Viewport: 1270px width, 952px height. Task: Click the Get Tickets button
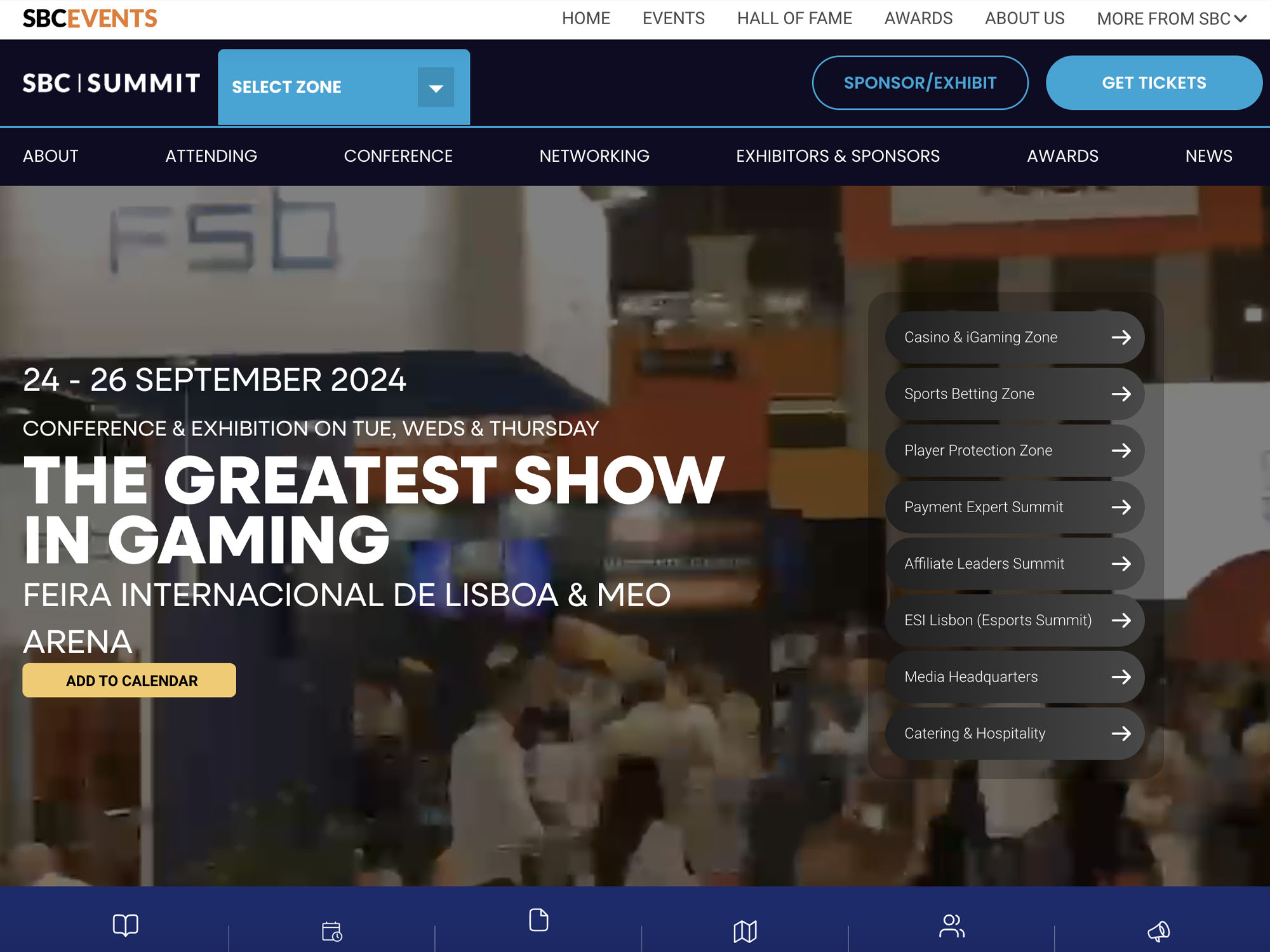[1154, 83]
